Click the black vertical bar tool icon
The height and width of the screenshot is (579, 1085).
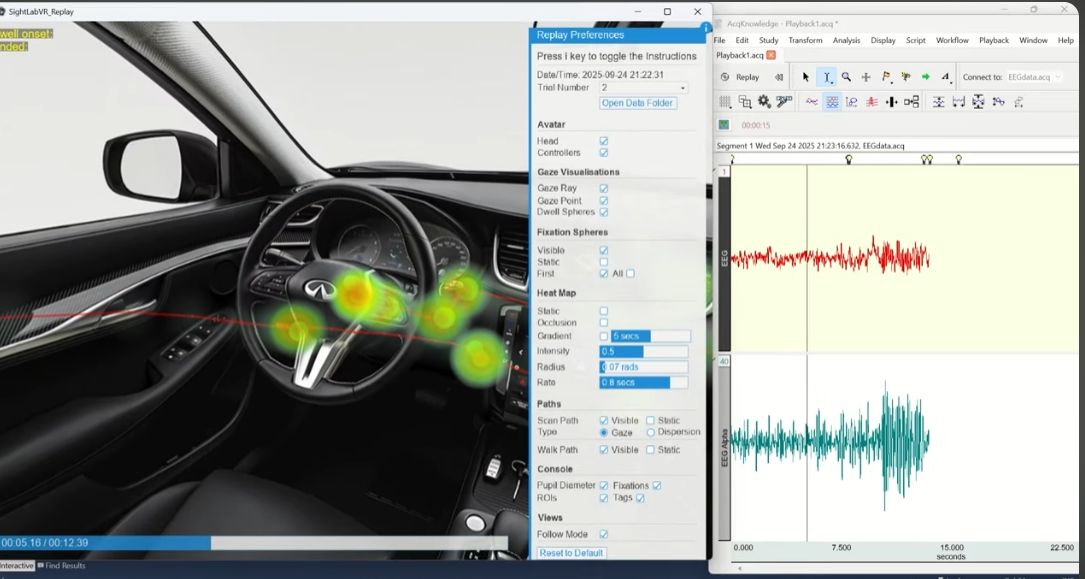click(x=891, y=102)
